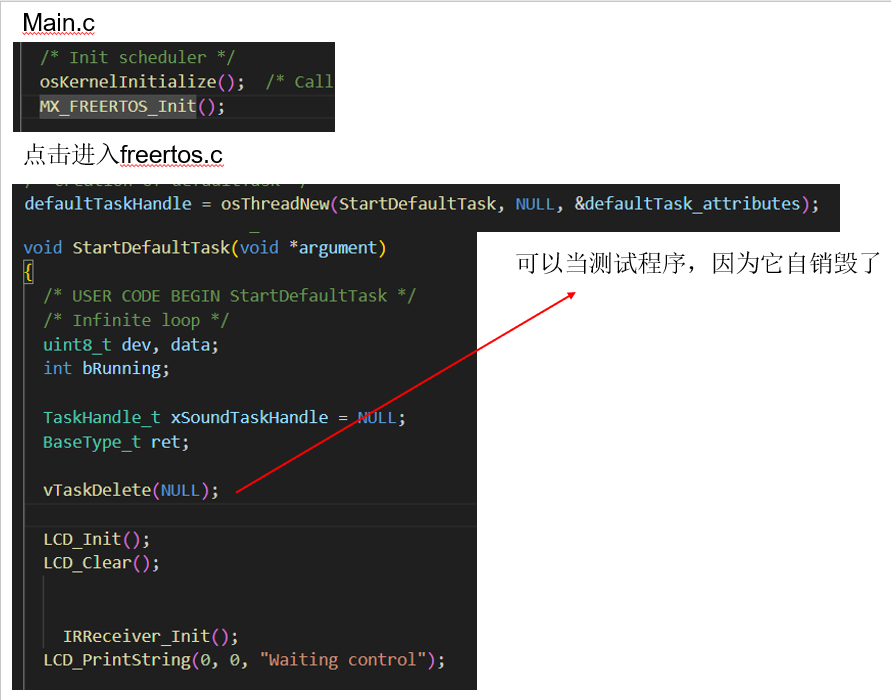
Task: Click the Chinese annotation '可以当测试程序'
Action: point(601,264)
